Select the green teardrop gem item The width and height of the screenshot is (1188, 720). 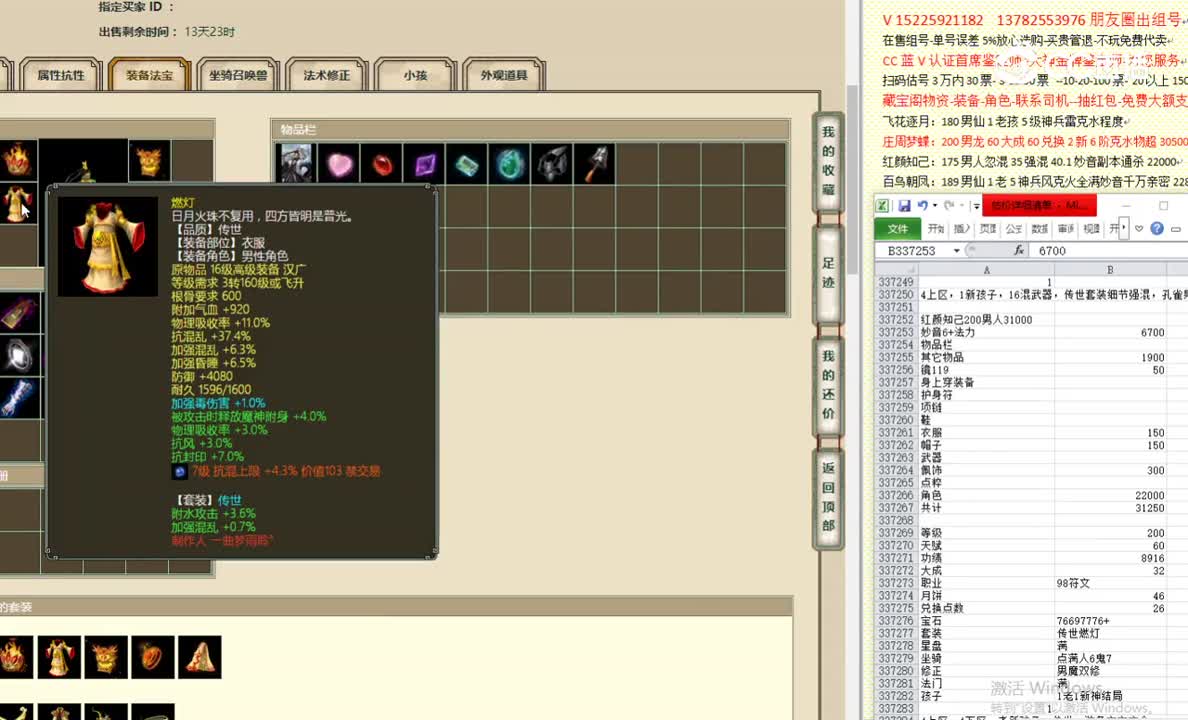point(508,164)
